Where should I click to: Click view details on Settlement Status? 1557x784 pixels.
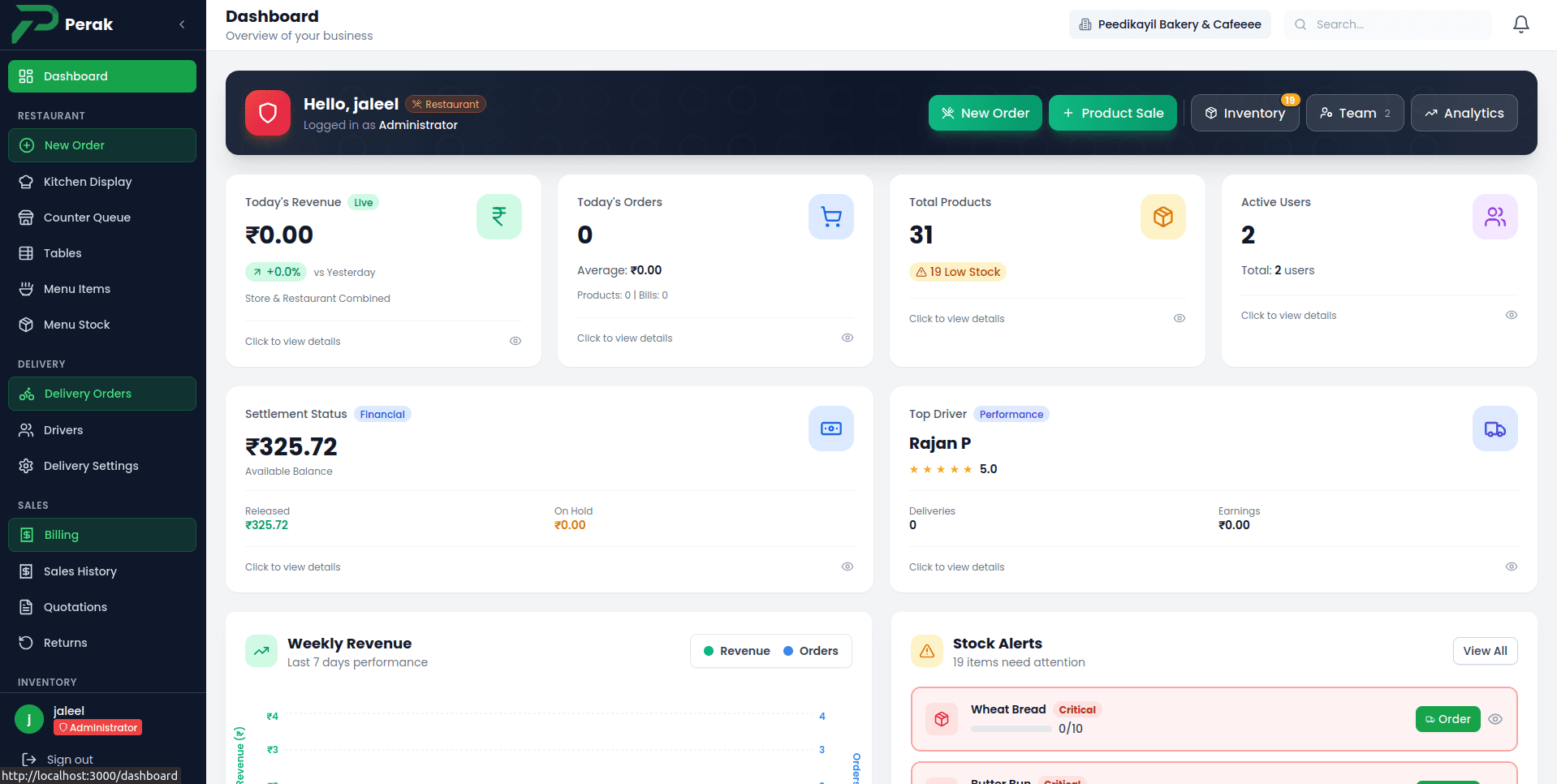pos(293,567)
